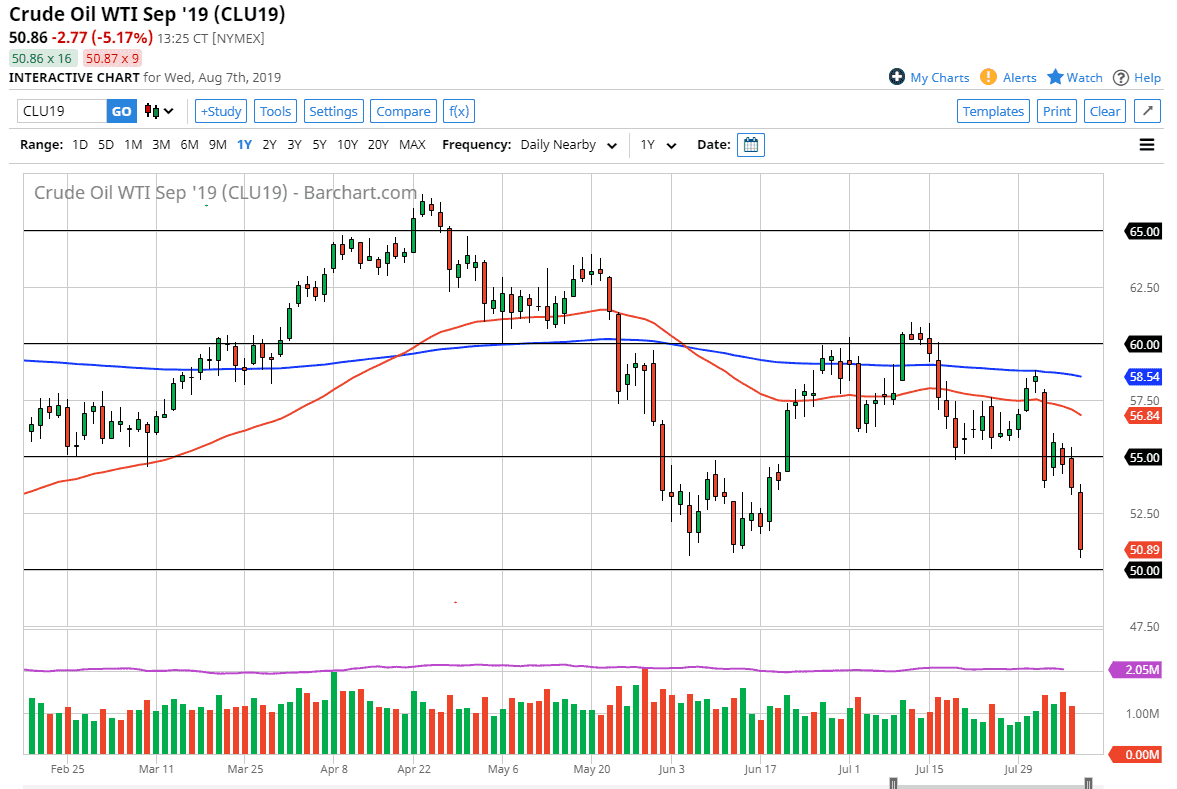Image resolution: width=1177 pixels, height=789 pixels.
Task: Open the Date calendar picker icon
Action: pyautogui.click(x=750, y=144)
